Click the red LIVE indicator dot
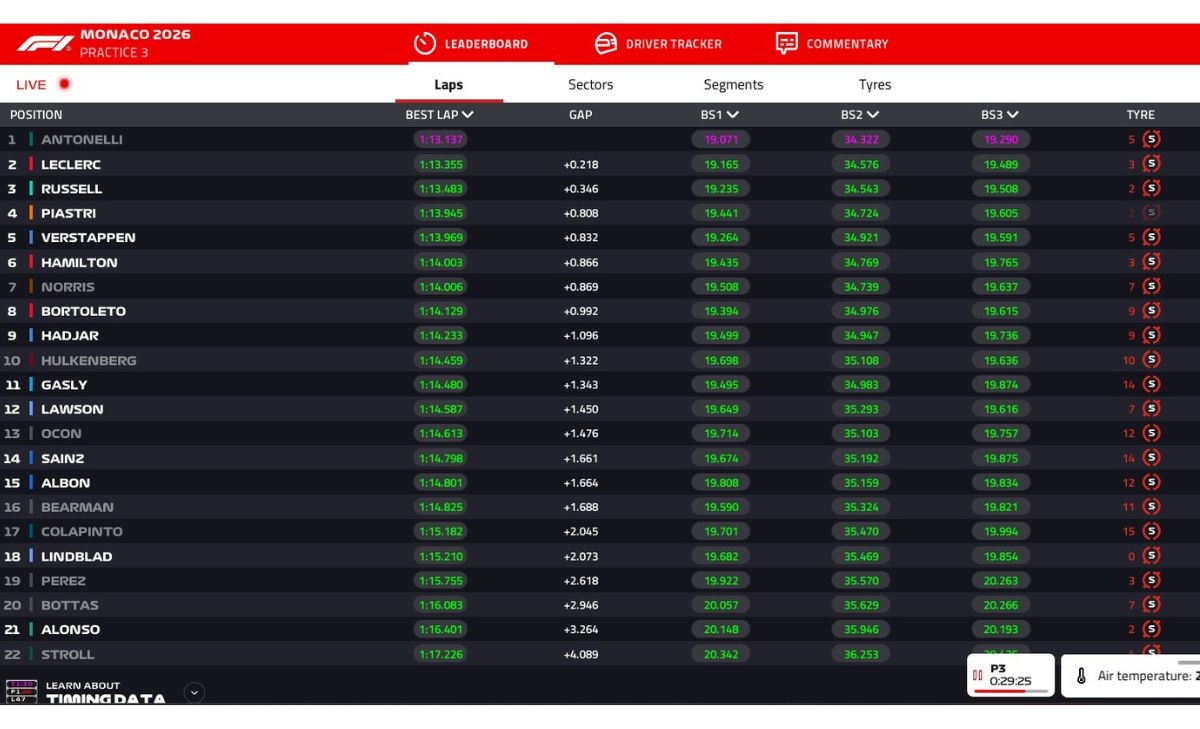 click(x=64, y=84)
